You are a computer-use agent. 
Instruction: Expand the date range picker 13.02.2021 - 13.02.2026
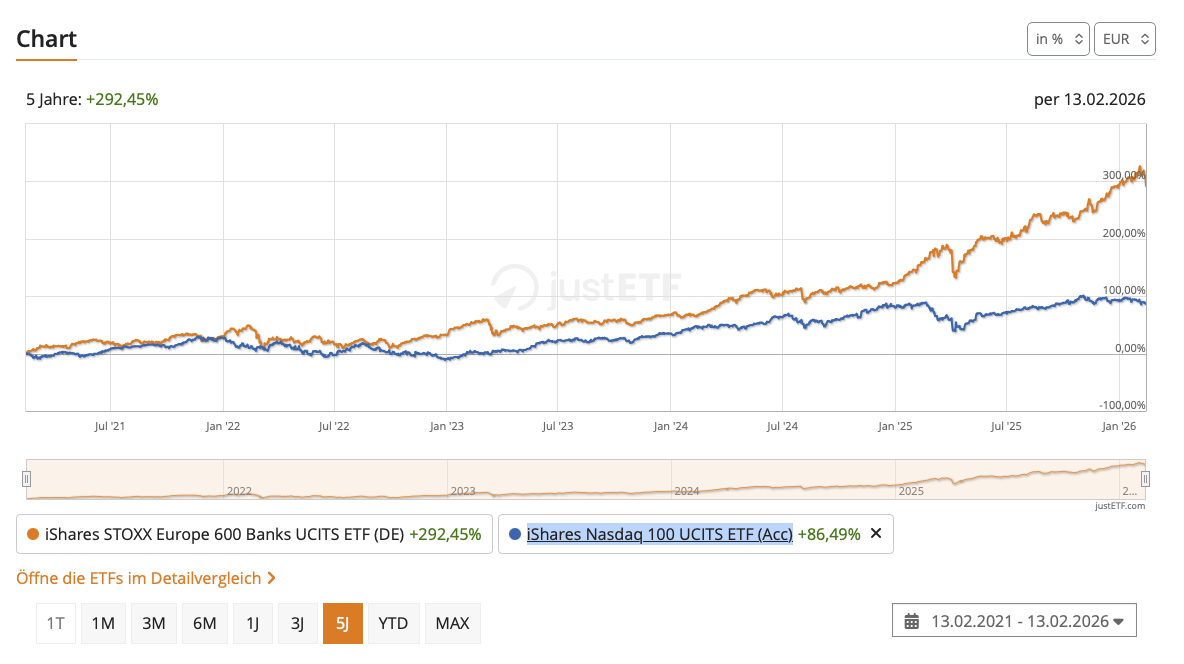1014,621
